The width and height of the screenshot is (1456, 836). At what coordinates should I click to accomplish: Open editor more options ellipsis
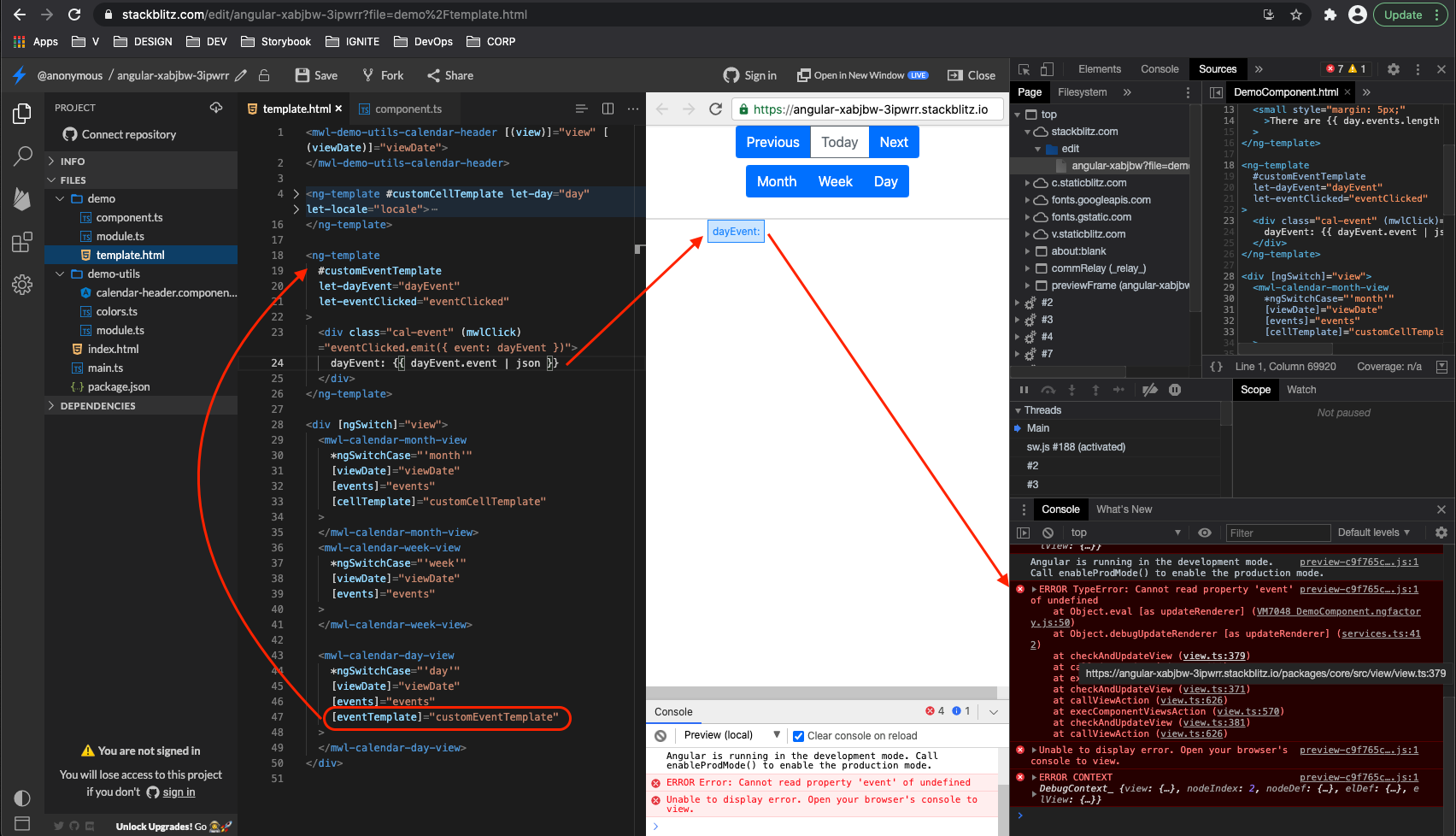coord(632,109)
